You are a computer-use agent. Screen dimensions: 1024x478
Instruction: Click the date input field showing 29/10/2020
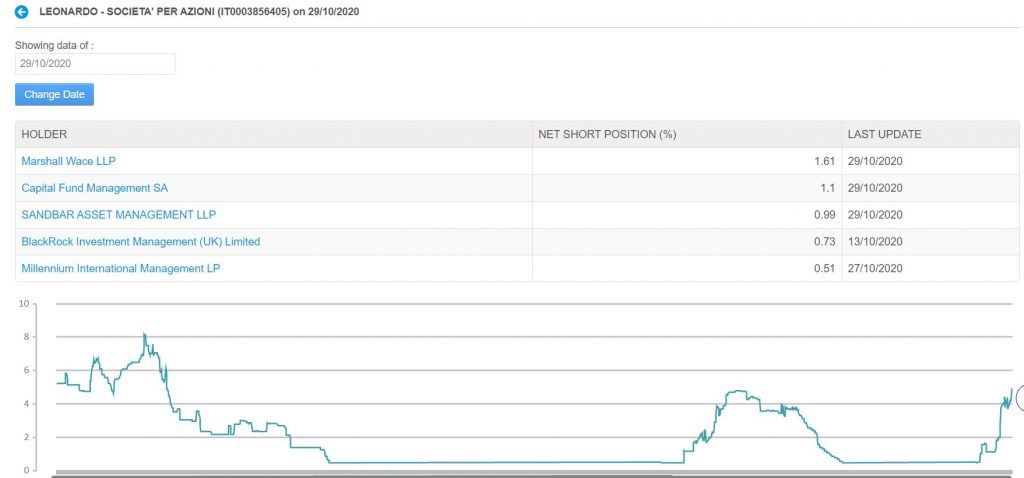click(95, 64)
